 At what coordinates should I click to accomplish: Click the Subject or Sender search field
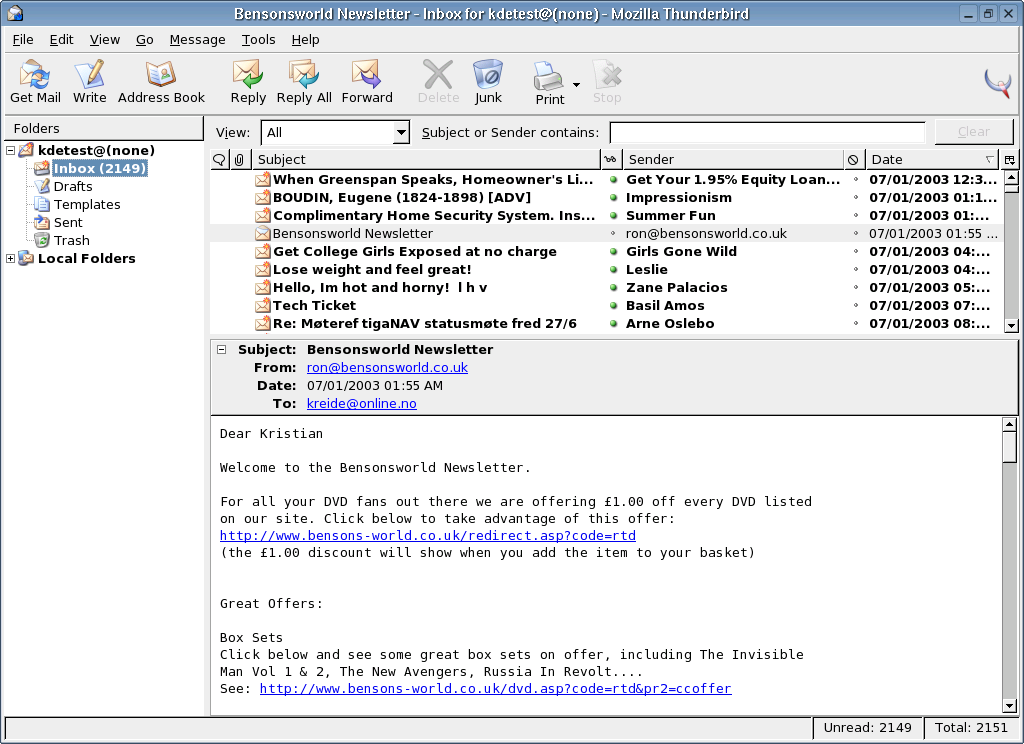click(x=767, y=132)
